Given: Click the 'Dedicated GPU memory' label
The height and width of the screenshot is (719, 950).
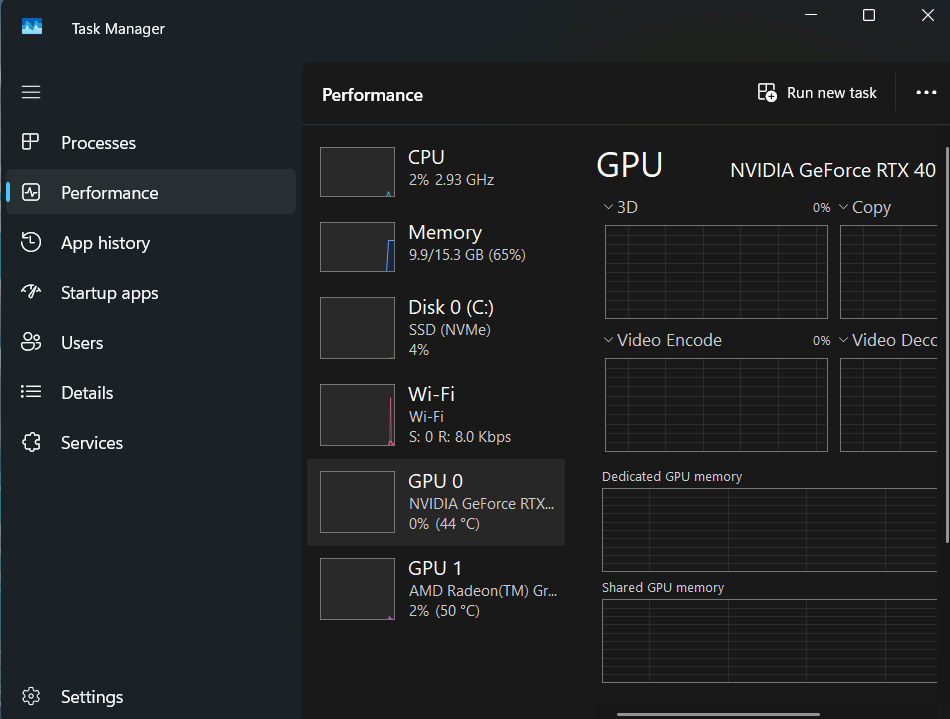Looking at the screenshot, I should point(672,477).
